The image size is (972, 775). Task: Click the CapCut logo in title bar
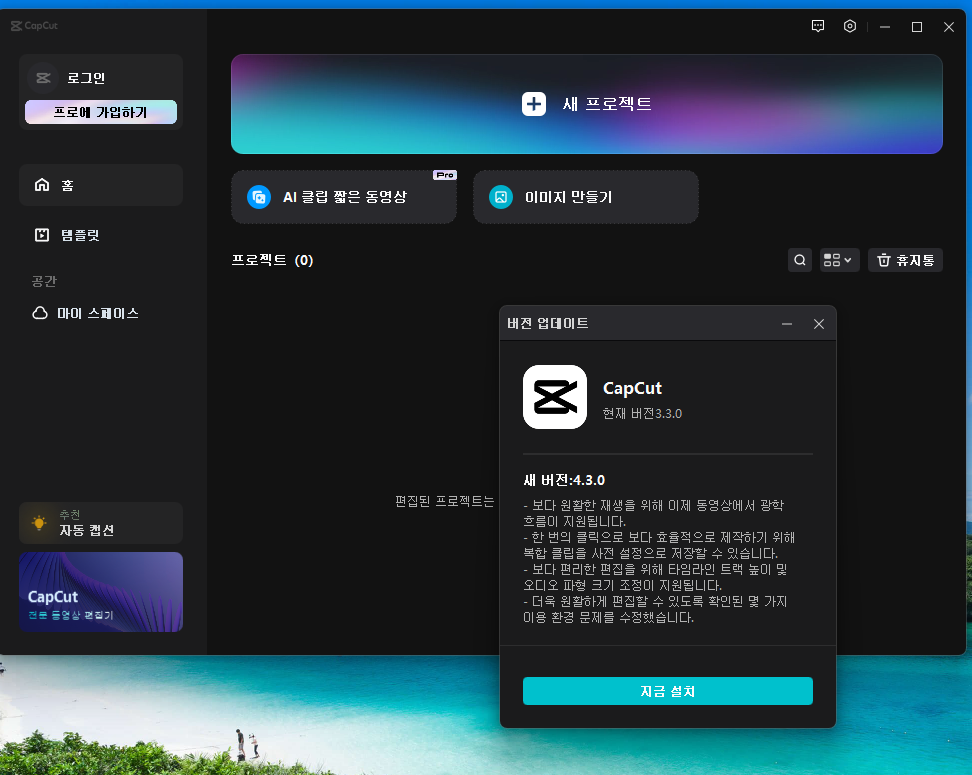(34, 25)
